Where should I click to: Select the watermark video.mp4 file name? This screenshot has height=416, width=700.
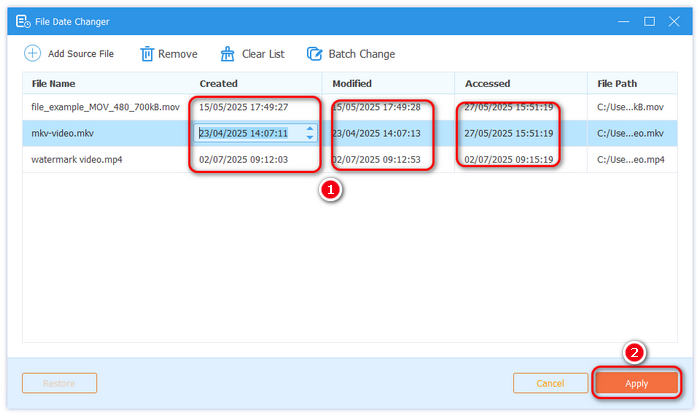[77, 159]
